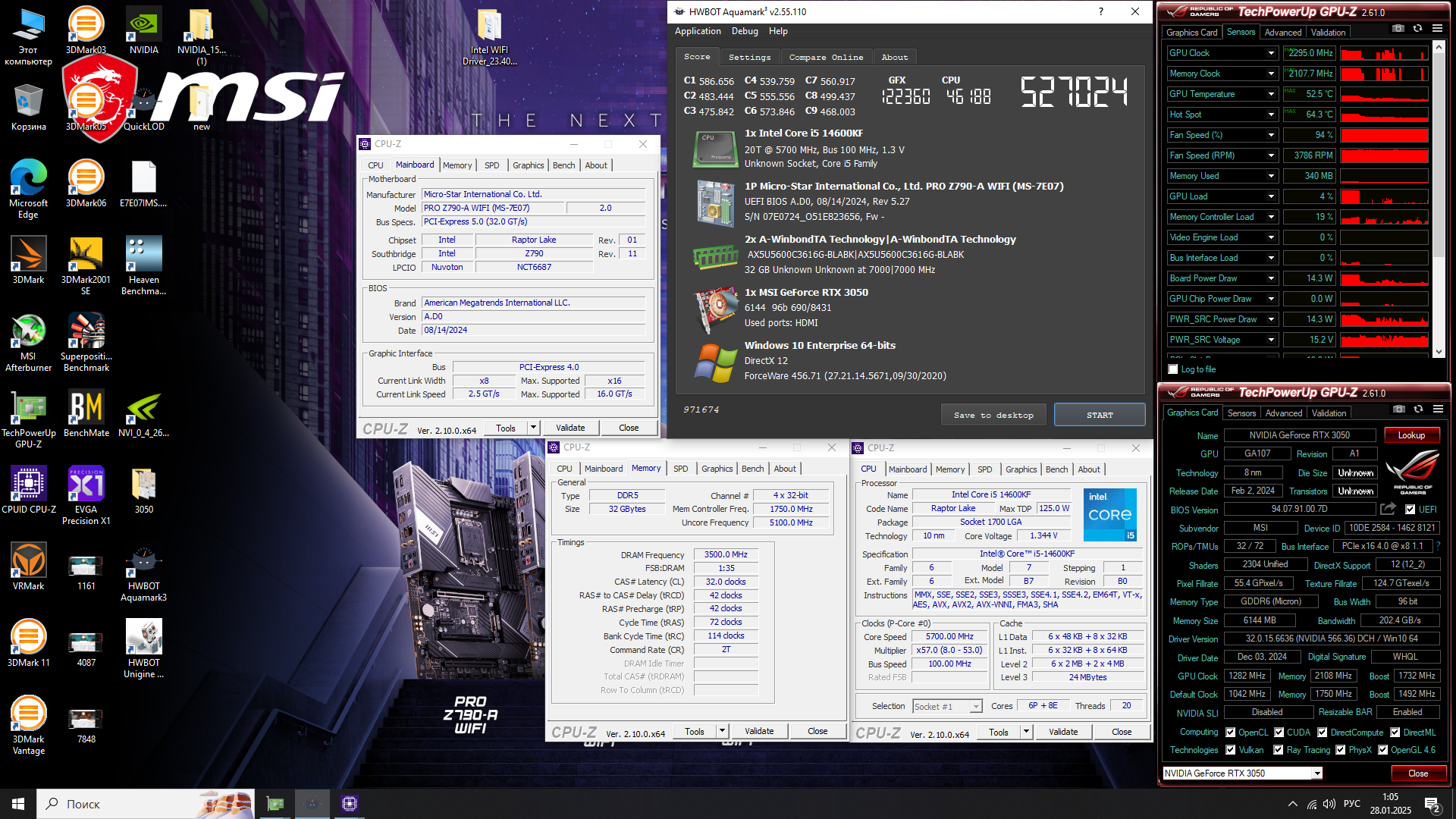Screen dimensions: 1456x819
Task: Open 3DMark Vantage desktop shortcut
Action: click(28, 725)
